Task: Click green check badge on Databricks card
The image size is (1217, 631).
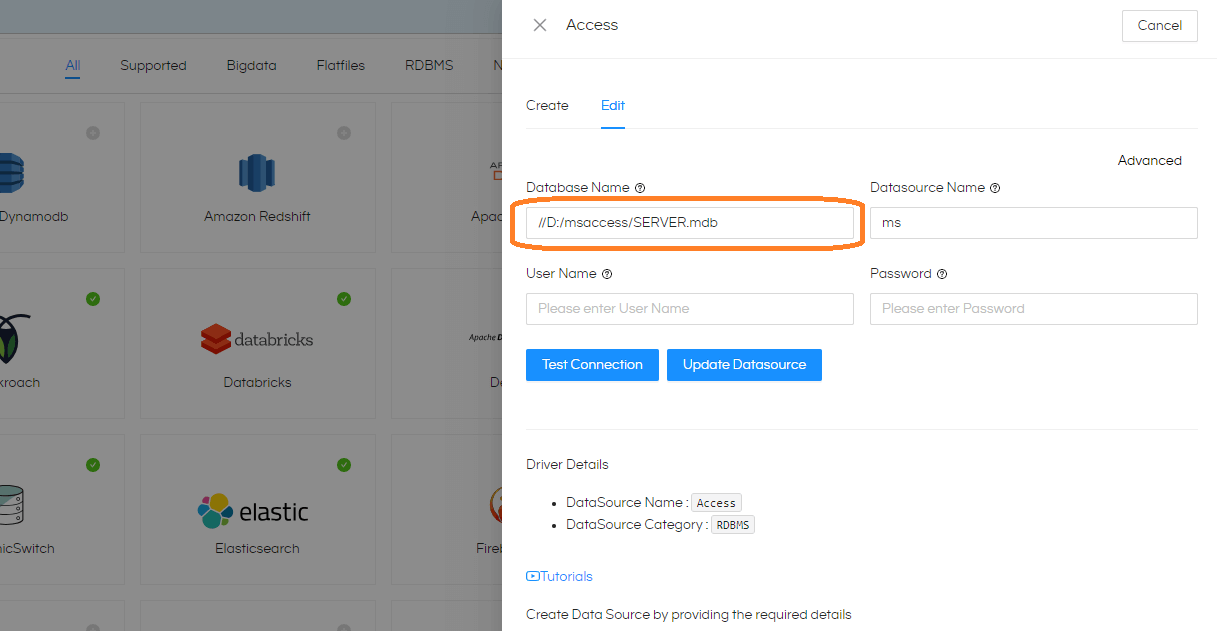Action: (x=344, y=299)
